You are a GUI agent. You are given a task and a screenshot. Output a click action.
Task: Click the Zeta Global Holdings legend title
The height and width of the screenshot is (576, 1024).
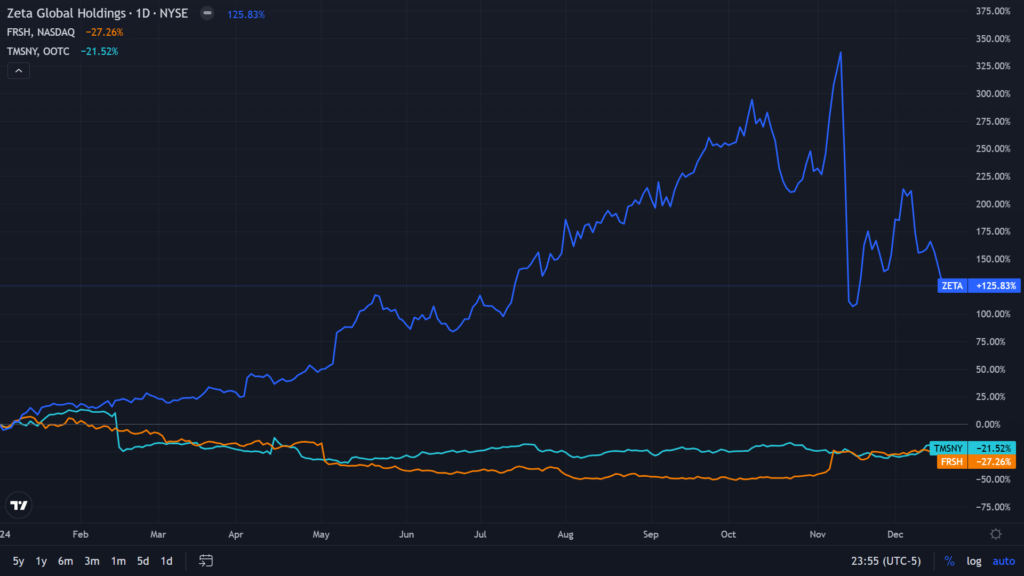point(97,15)
